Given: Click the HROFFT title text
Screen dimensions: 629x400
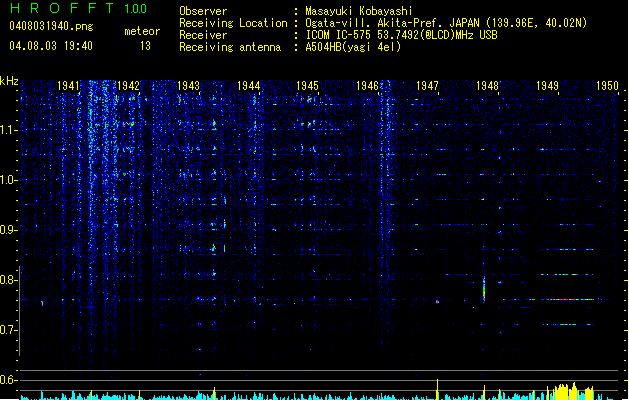Looking at the screenshot, I should [x=63, y=8].
